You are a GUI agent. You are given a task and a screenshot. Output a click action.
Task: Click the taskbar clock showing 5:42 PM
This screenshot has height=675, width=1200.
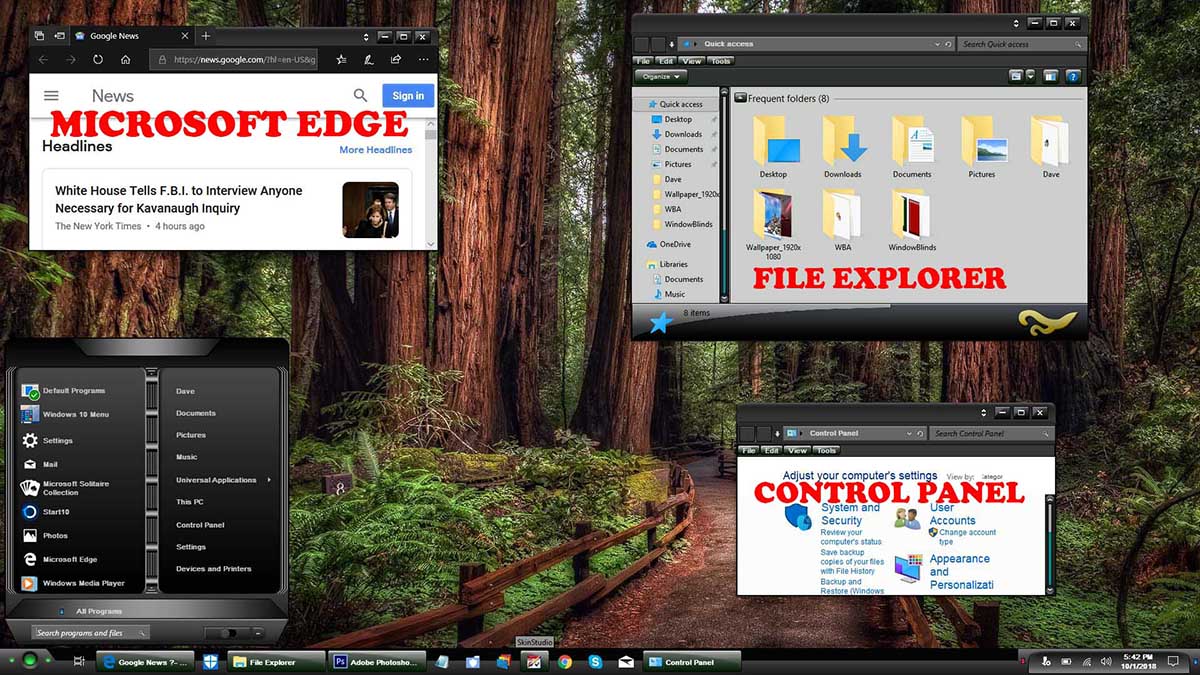point(1138,661)
